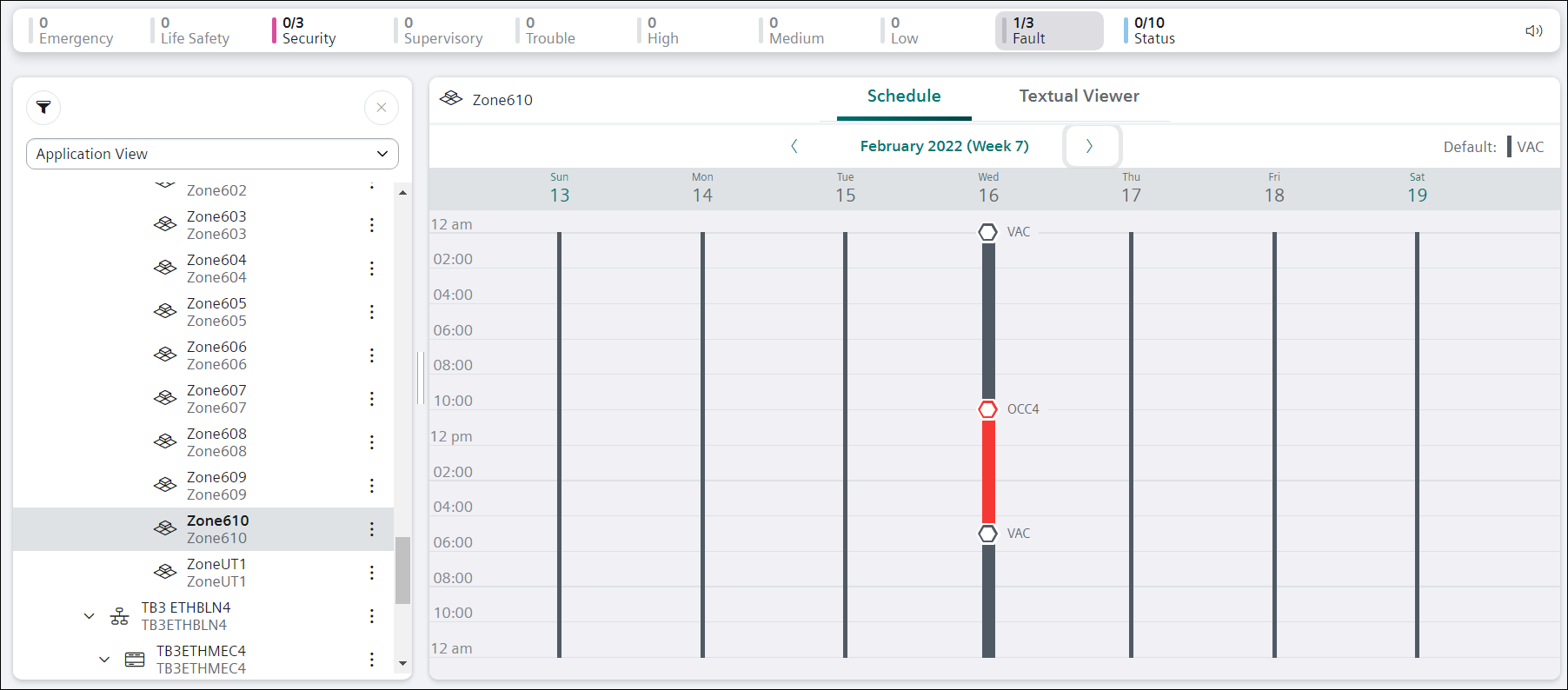Open the Application View dropdown

pyautogui.click(x=212, y=154)
